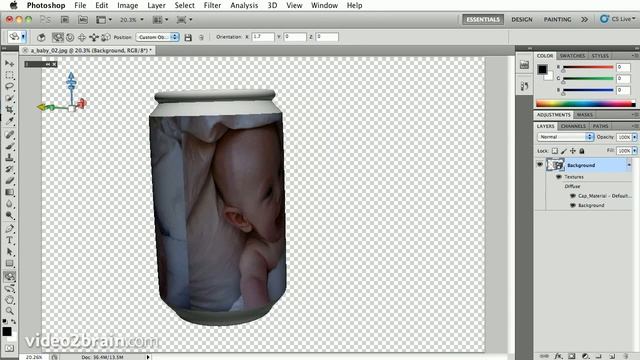Select the History Brush tool
640x360 pixels.
pos(9,169)
